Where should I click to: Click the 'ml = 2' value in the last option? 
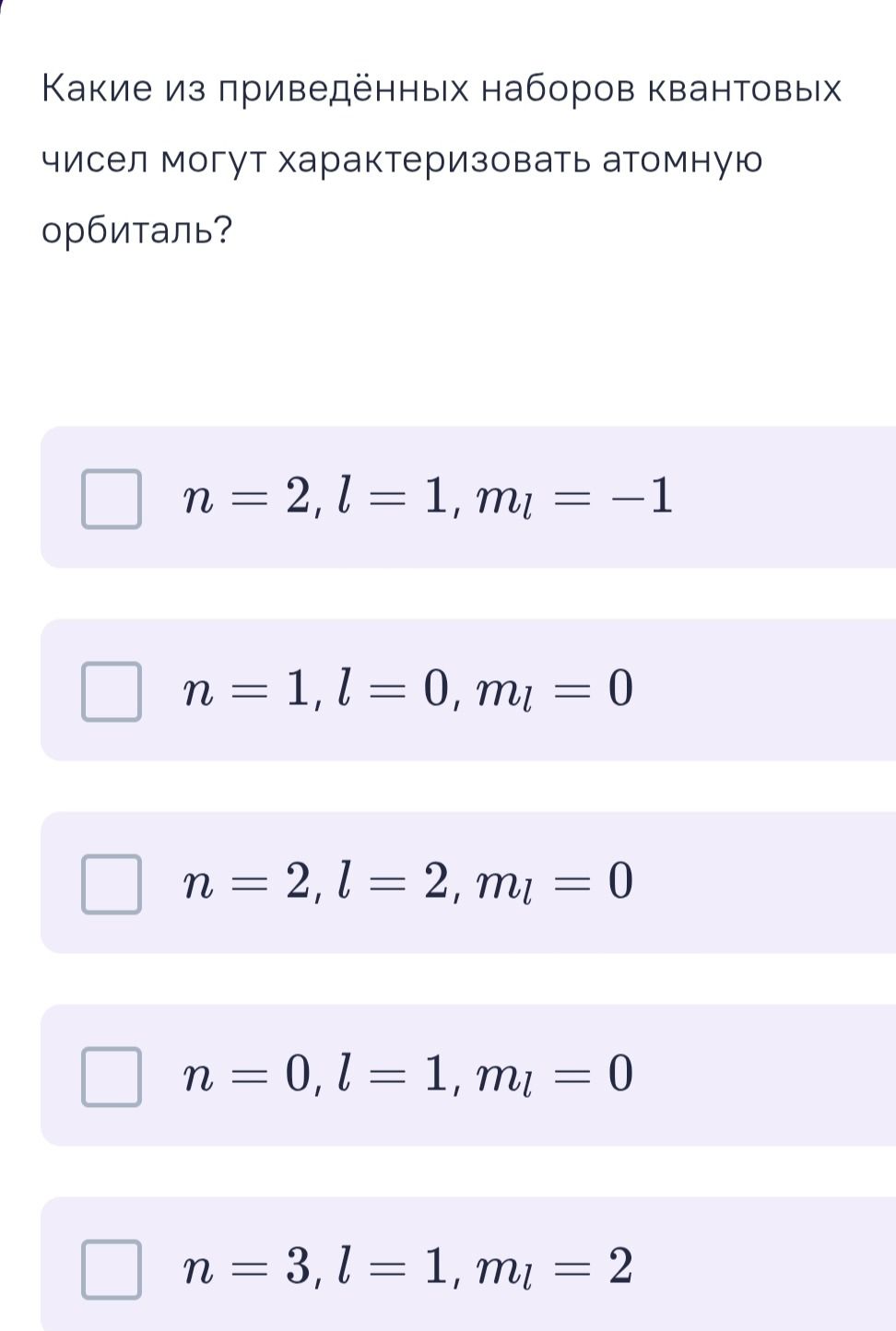coord(553,1270)
